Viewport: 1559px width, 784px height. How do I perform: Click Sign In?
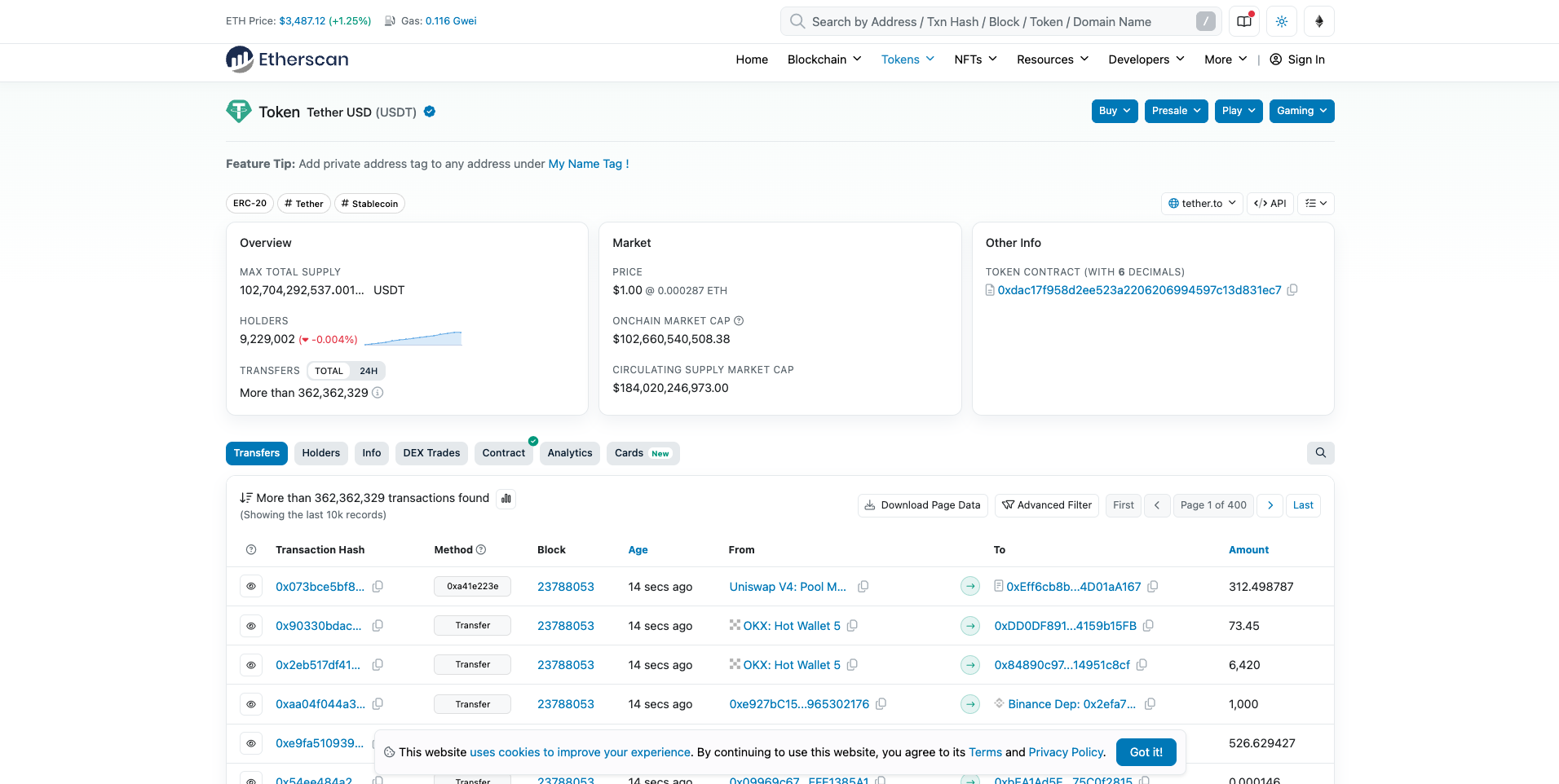point(1297,59)
